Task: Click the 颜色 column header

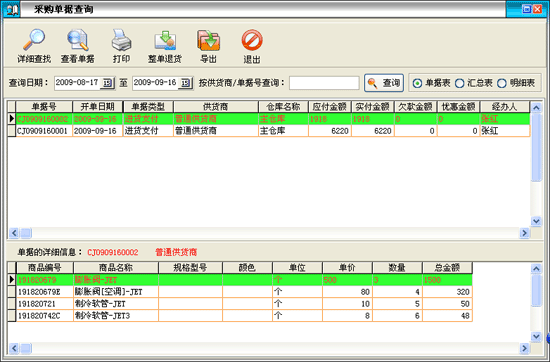Action: coord(247,268)
